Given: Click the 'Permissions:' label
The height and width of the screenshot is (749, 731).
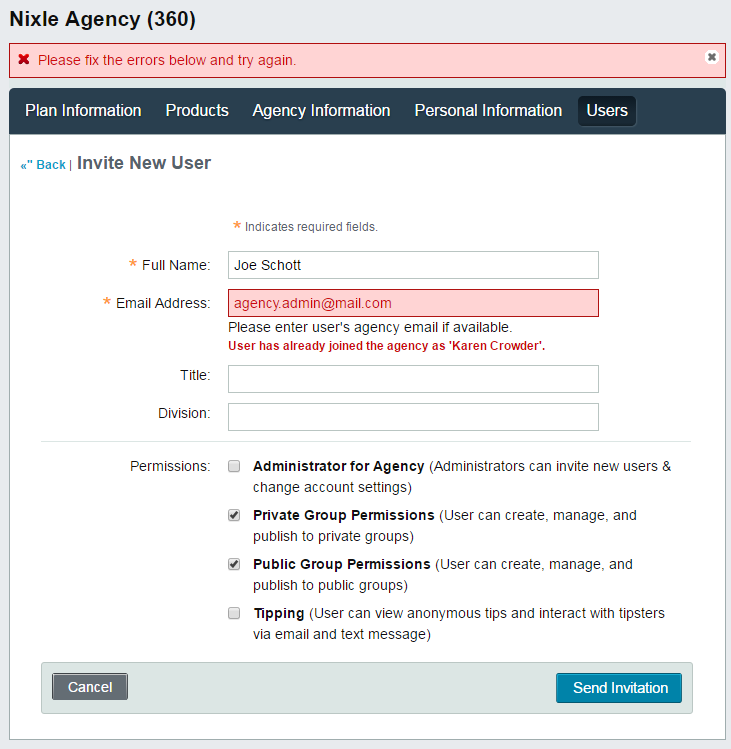Looking at the screenshot, I should 170,466.
